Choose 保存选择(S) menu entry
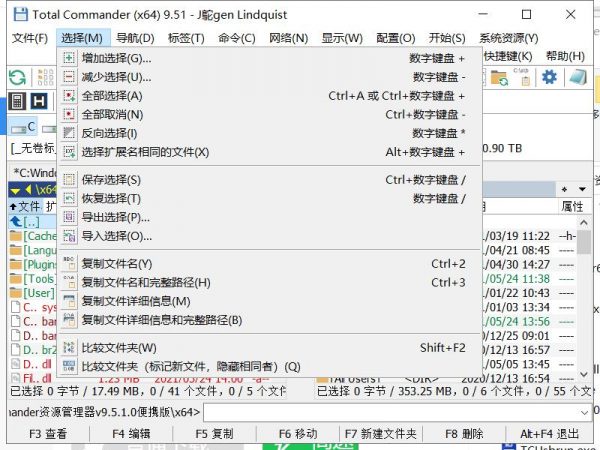 click(x=269, y=180)
